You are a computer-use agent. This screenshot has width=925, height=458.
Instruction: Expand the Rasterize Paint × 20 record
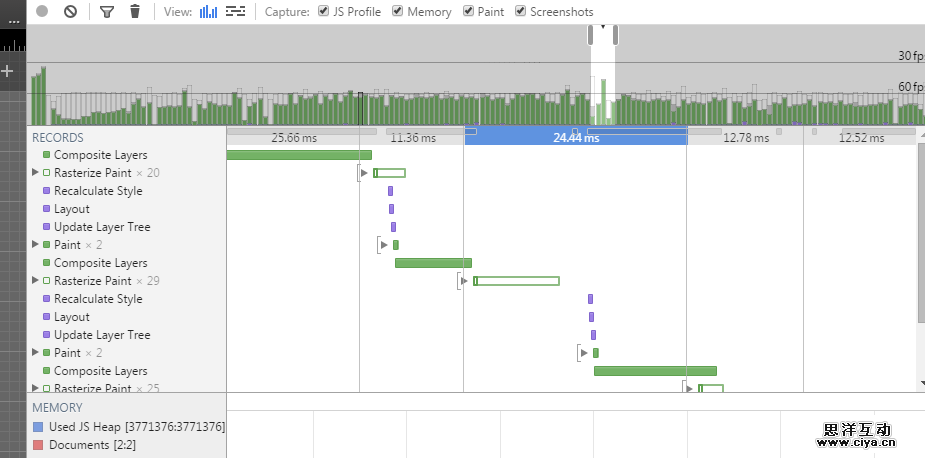(x=36, y=173)
